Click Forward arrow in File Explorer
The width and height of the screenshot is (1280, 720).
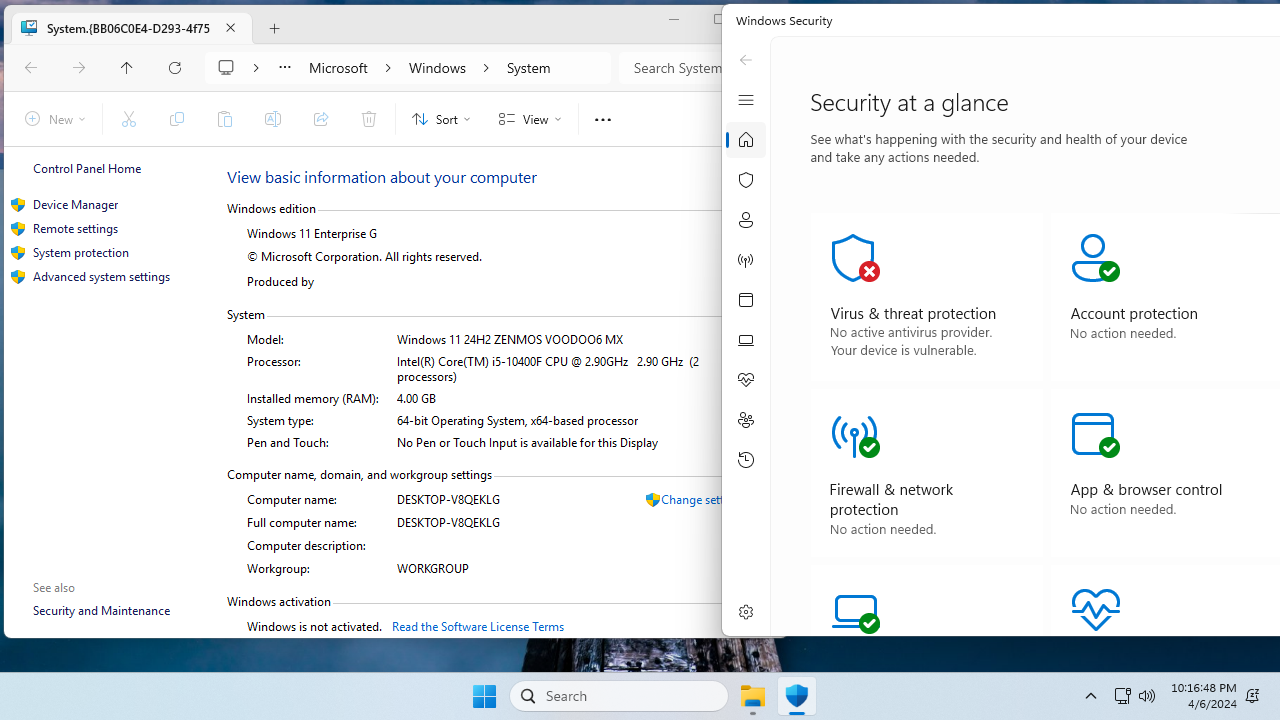[79, 68]
